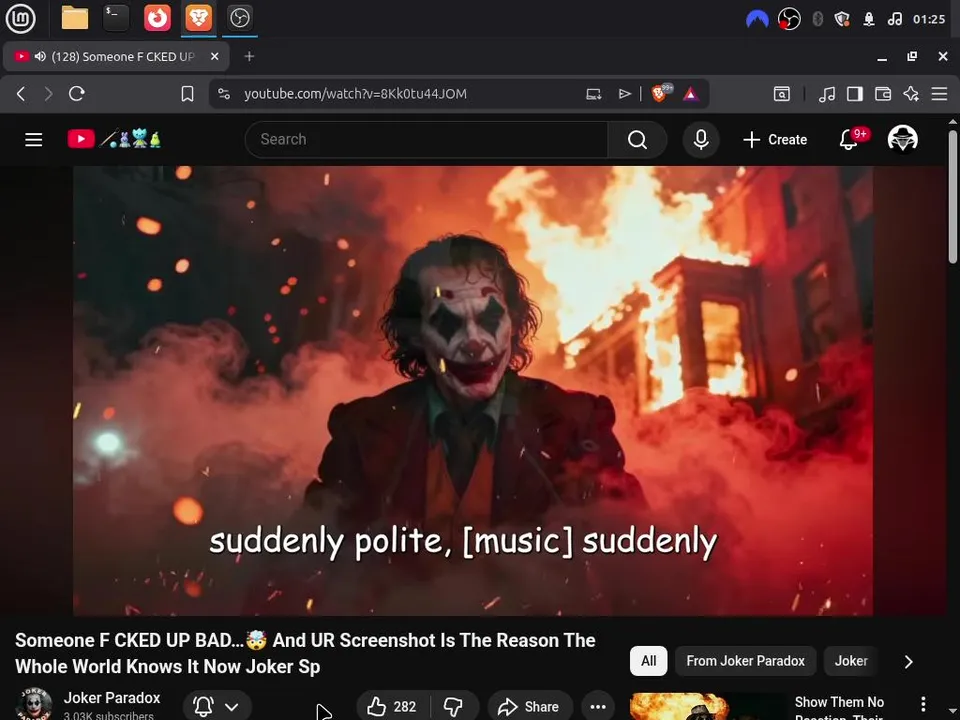The width and height of the screenshot is (960, 720).
Task: Open Leo AI assistant icon
Action: 911,94
